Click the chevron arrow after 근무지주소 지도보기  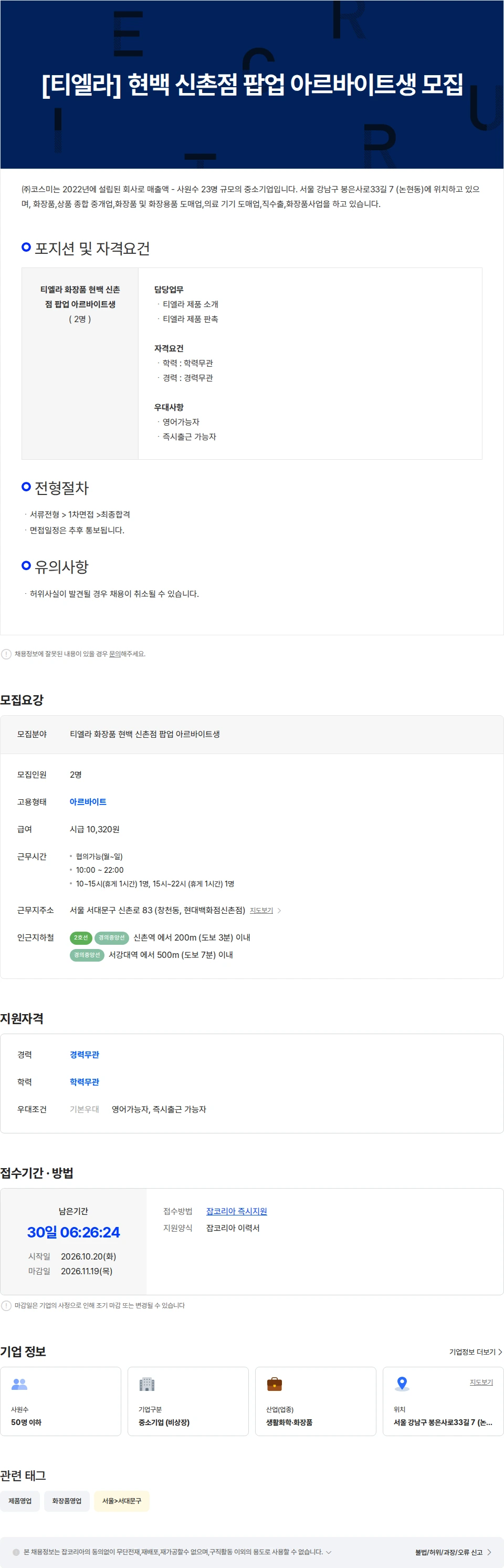pos(279,911)
